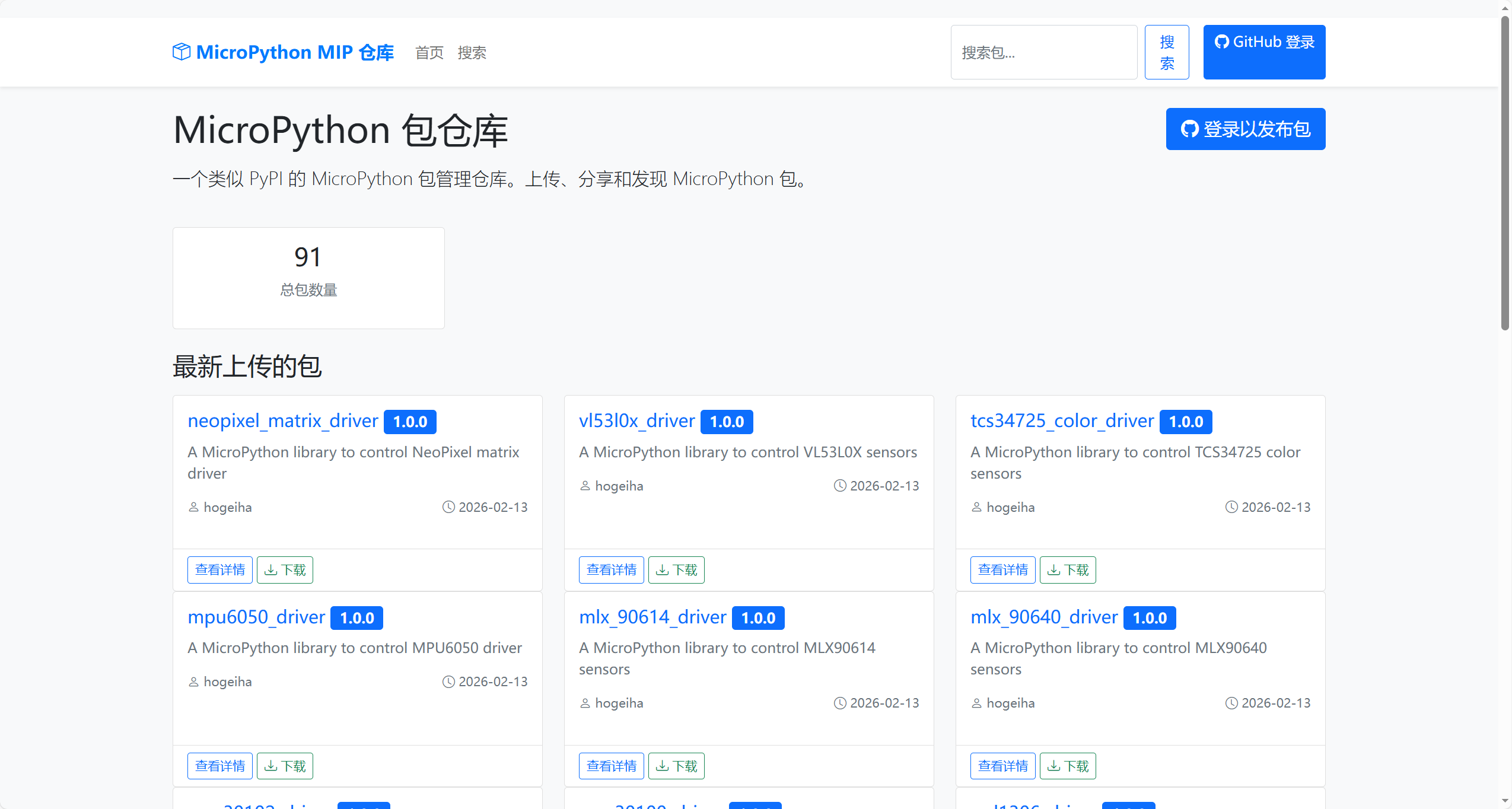The height and width of the screenshot is (809, 1512).
Task: Open the vl53l0x_driver package title link
Action: click(x=636, y=421)
